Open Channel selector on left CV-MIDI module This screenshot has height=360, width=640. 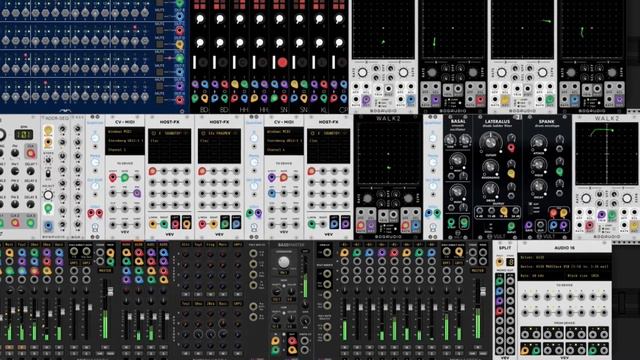(125, 150)
